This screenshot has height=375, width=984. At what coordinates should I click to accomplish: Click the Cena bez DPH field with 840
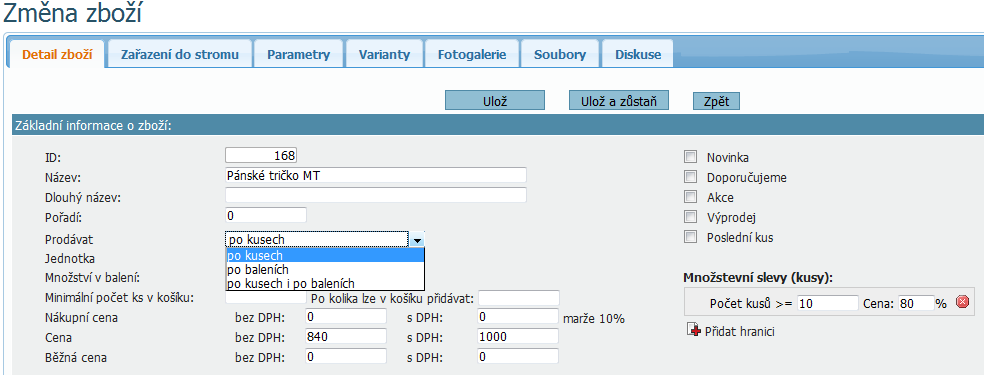point(346,337)
